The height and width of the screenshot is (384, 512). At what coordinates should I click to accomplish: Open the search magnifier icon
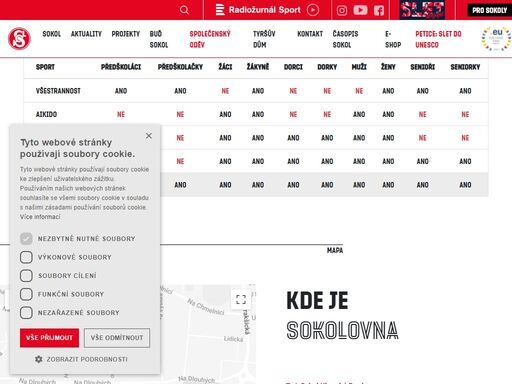click(x=184, y=10)
